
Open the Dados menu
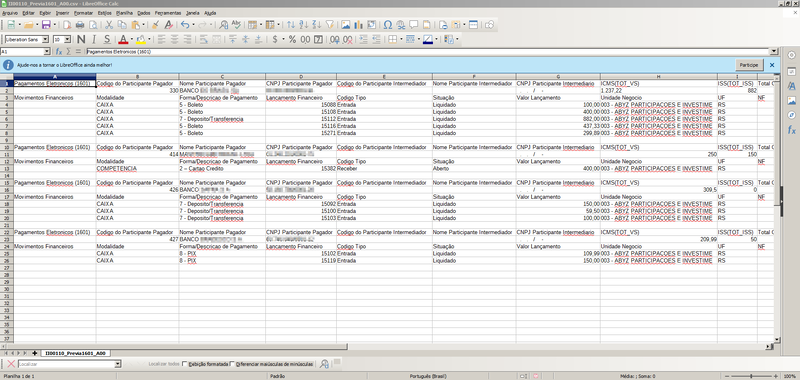[144, 12]
